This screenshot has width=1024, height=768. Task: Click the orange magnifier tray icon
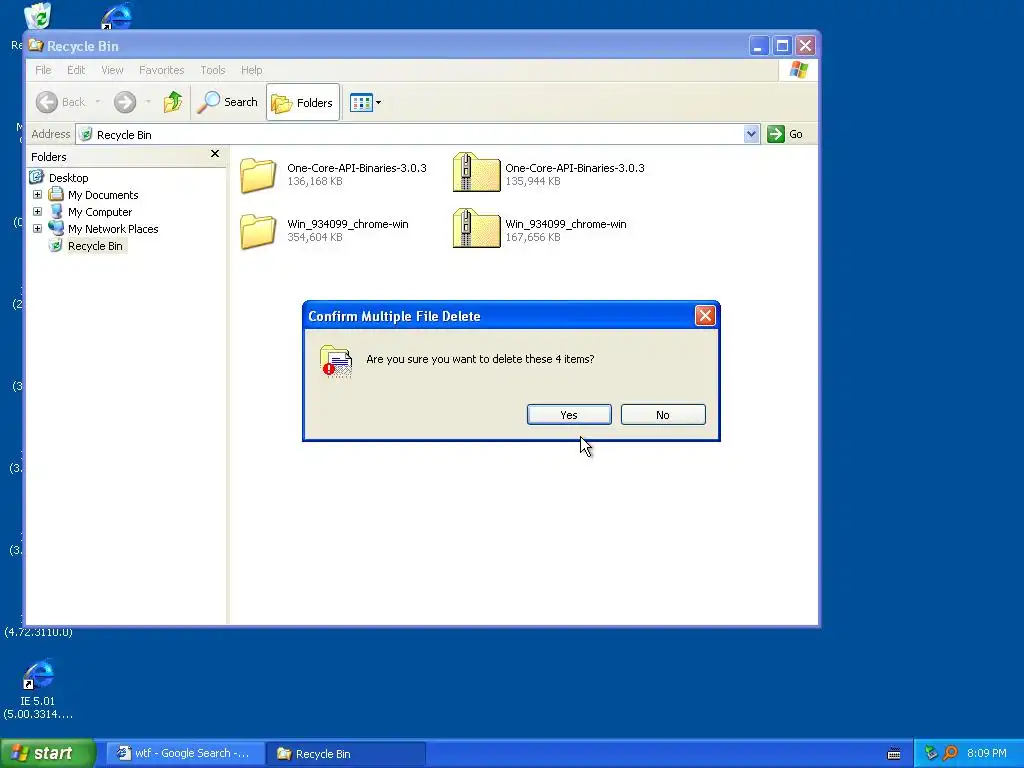950,753
